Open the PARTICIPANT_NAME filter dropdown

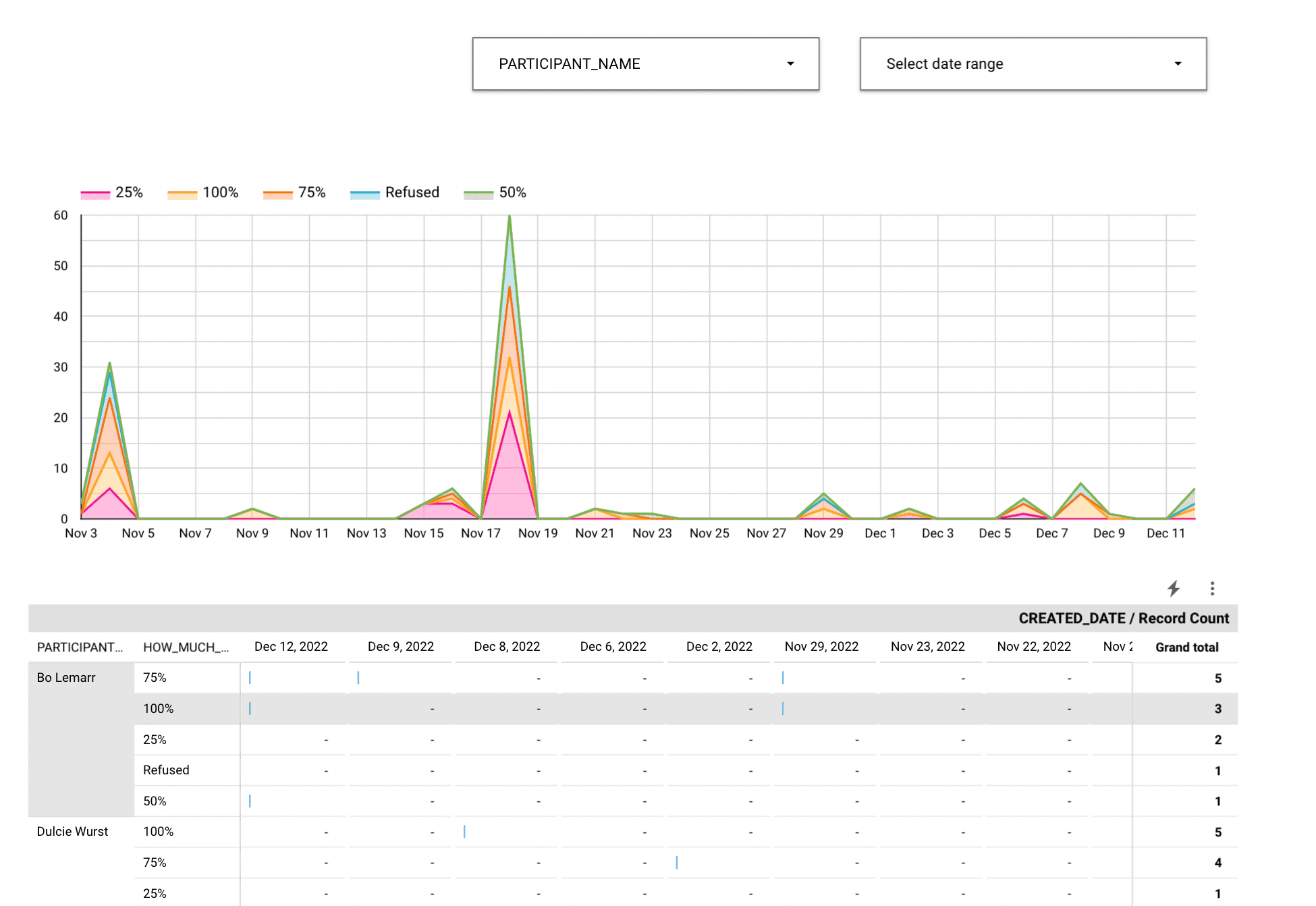(x=645, y=63)
